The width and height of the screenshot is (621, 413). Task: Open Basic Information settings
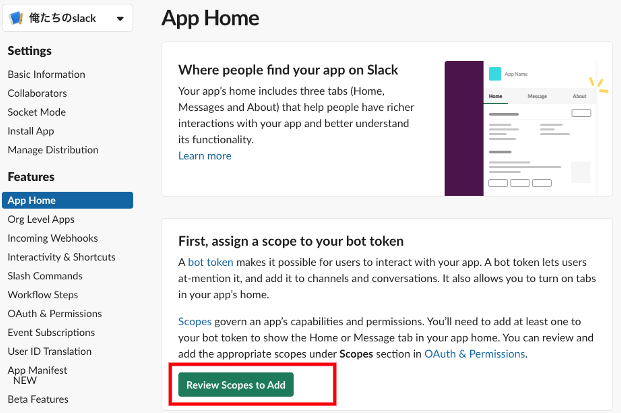46,74
